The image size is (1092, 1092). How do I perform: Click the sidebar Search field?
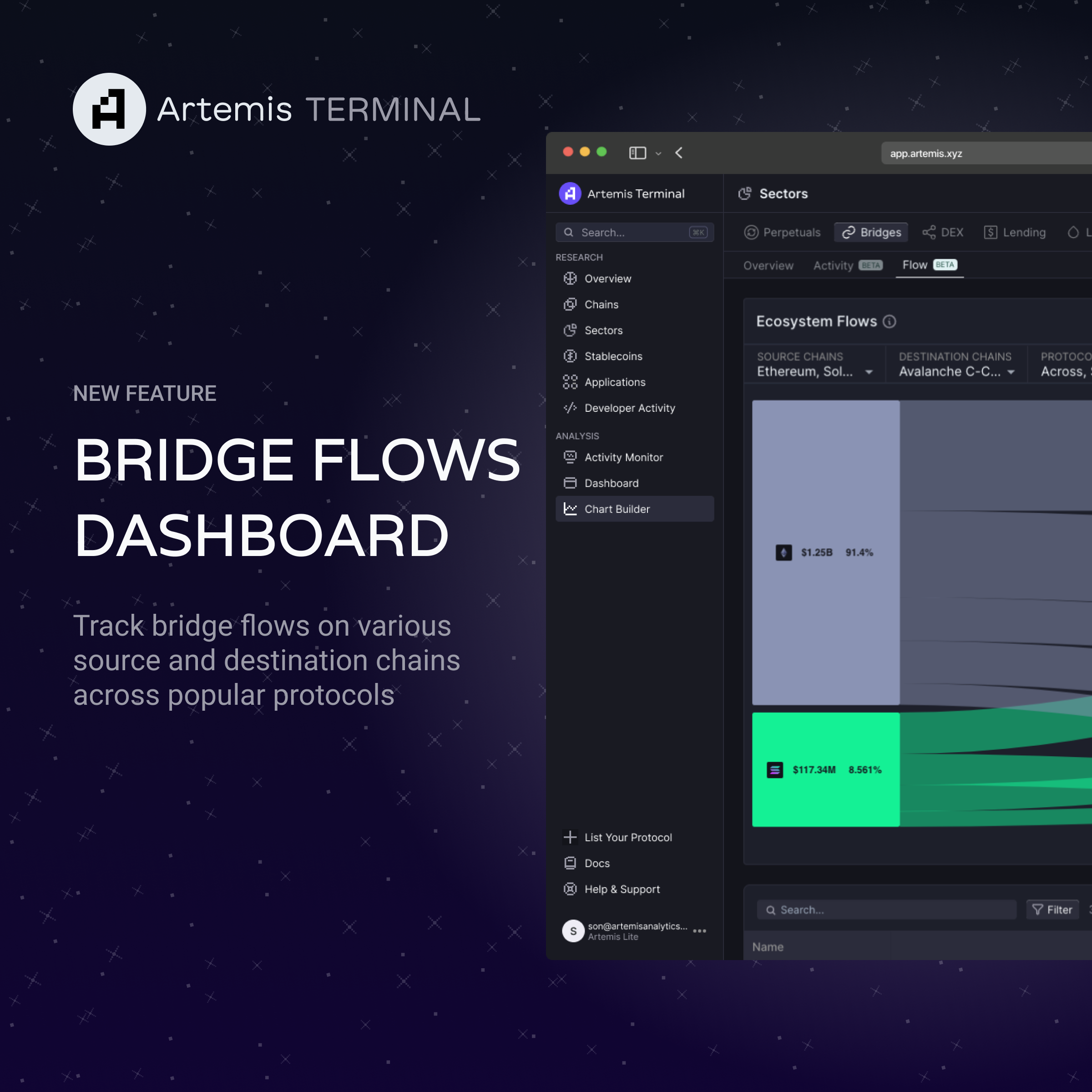tap(634, 233)
